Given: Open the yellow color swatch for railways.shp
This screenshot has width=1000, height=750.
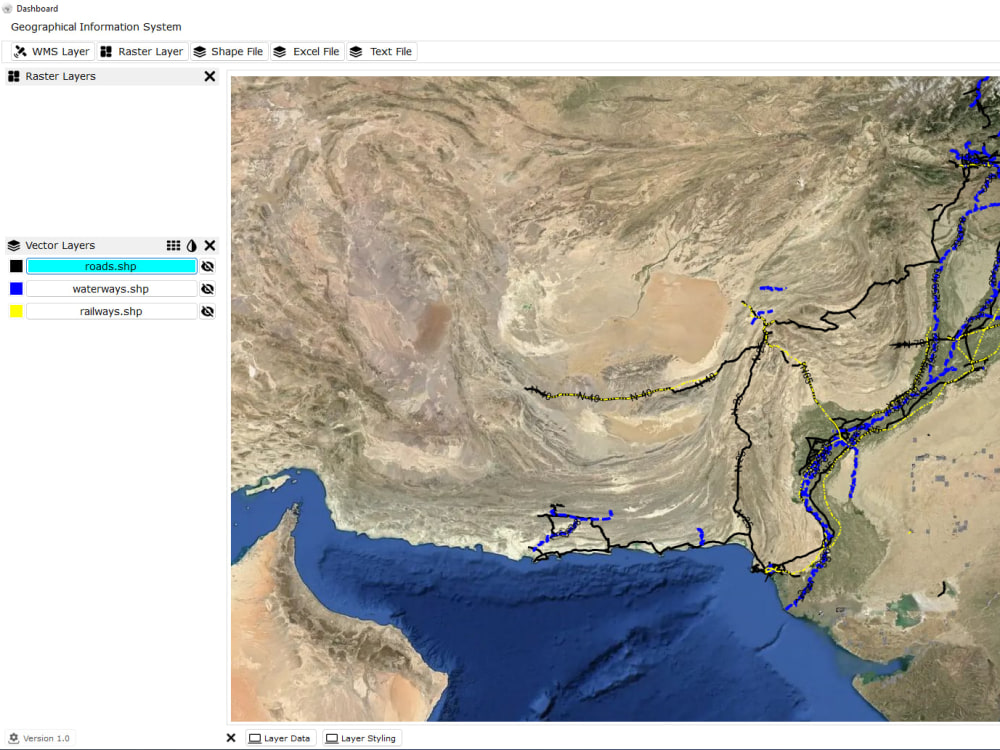Looking at the screenshot, I should 17,311.
